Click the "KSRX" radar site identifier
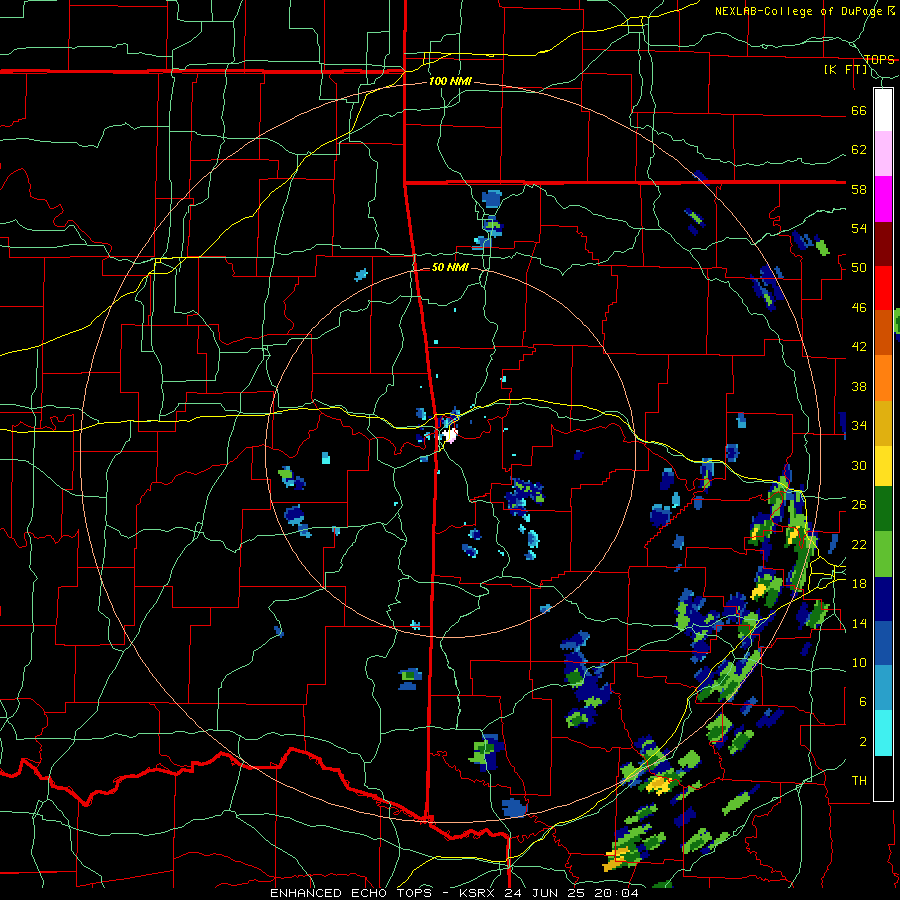Screen dimensions: 900x900 480,893
